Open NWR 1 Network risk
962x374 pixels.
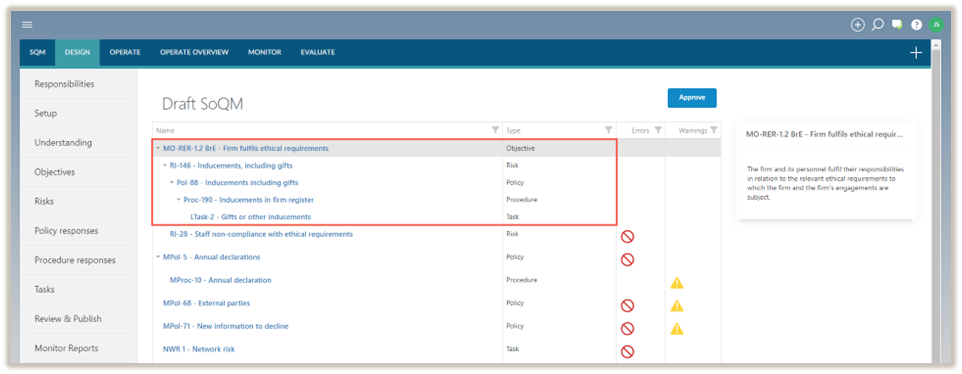(x=199, y=349)
